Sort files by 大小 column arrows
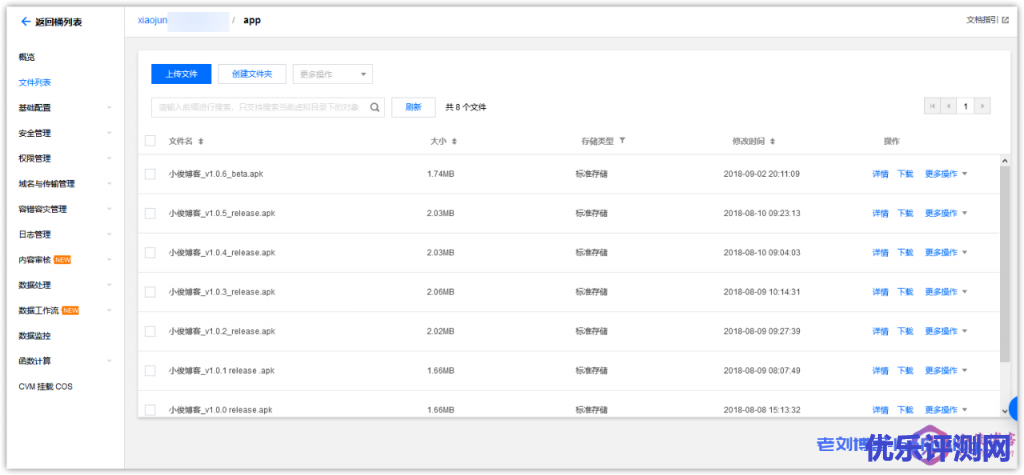Viewport: 1024px width, 475px height. coord(454,142)
